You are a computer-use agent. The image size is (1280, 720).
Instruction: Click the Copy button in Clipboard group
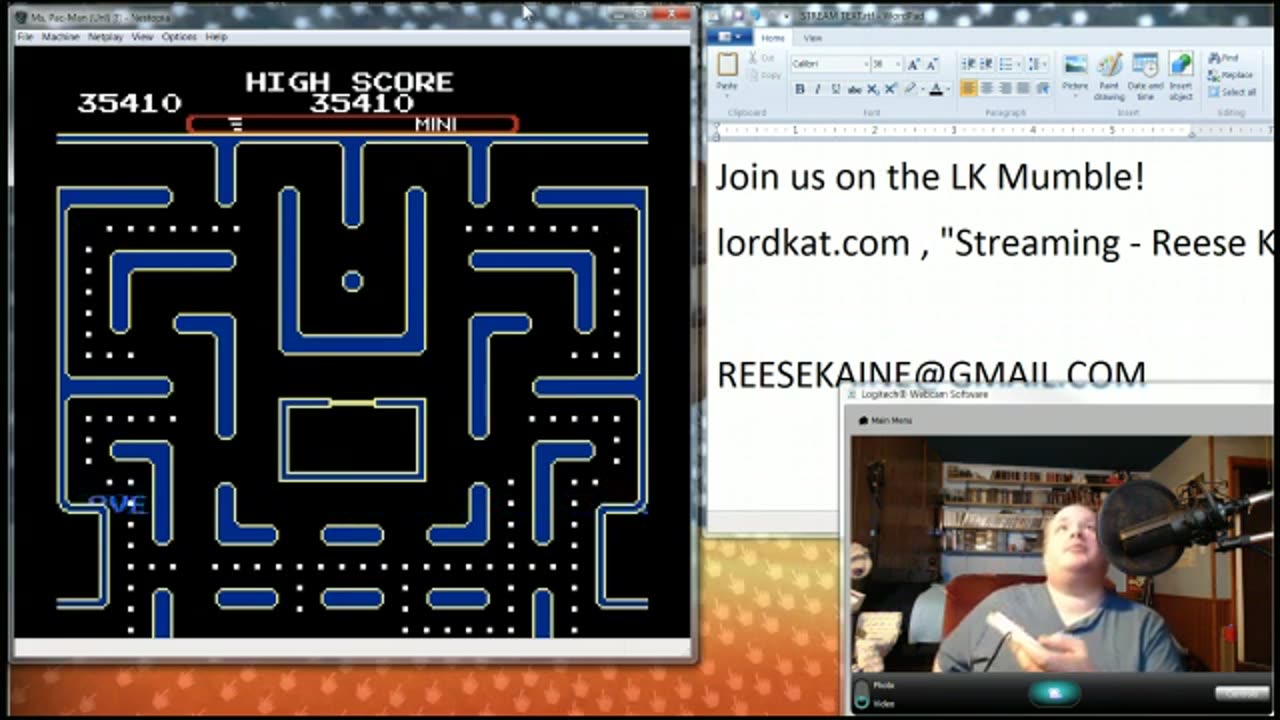tap(767, 75)
